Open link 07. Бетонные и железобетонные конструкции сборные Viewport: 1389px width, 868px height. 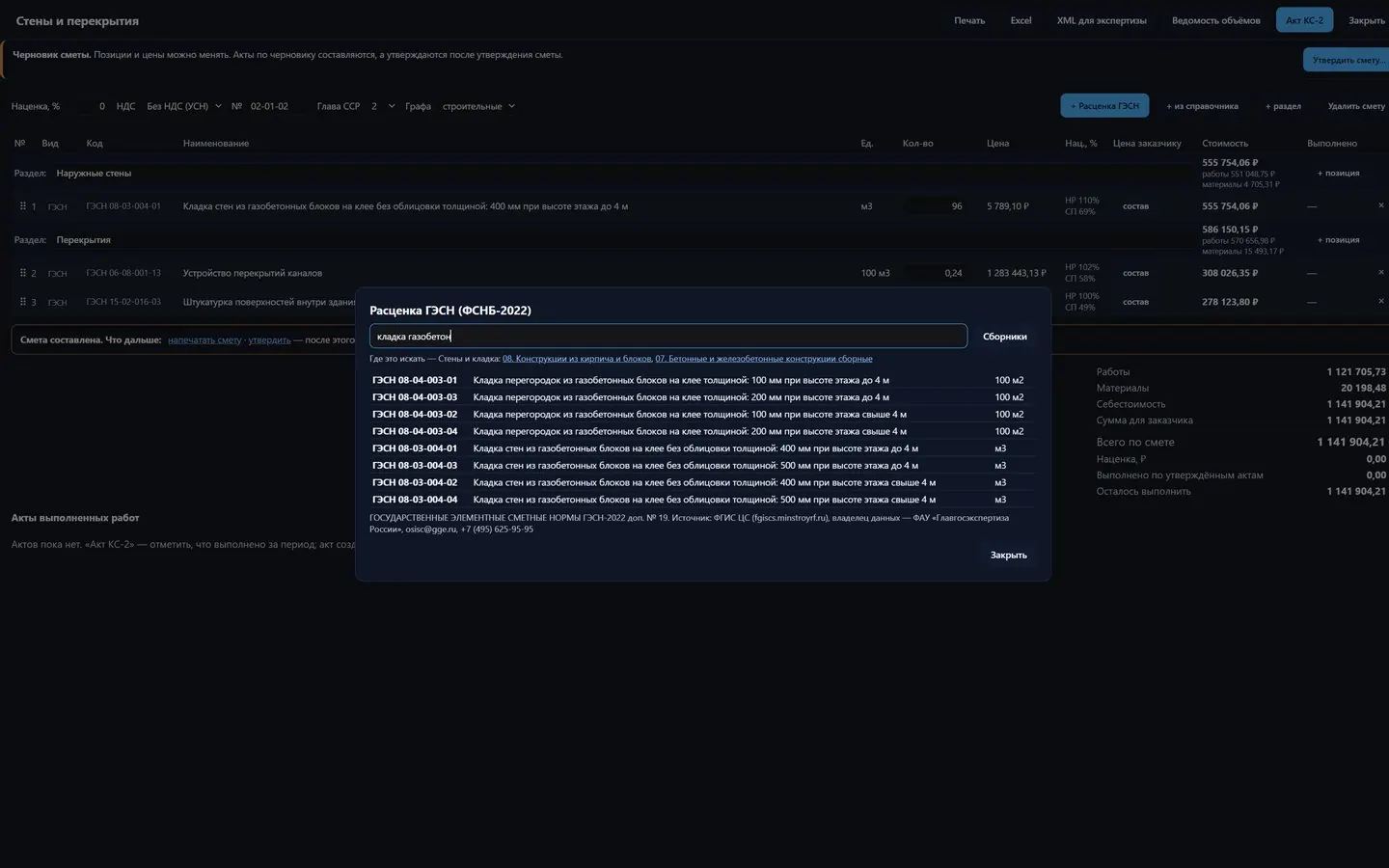(764, 359)
